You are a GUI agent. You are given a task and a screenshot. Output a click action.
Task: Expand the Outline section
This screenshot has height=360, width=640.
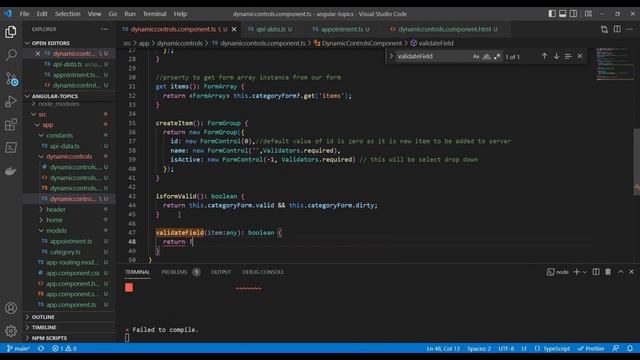tap(43, 317)
